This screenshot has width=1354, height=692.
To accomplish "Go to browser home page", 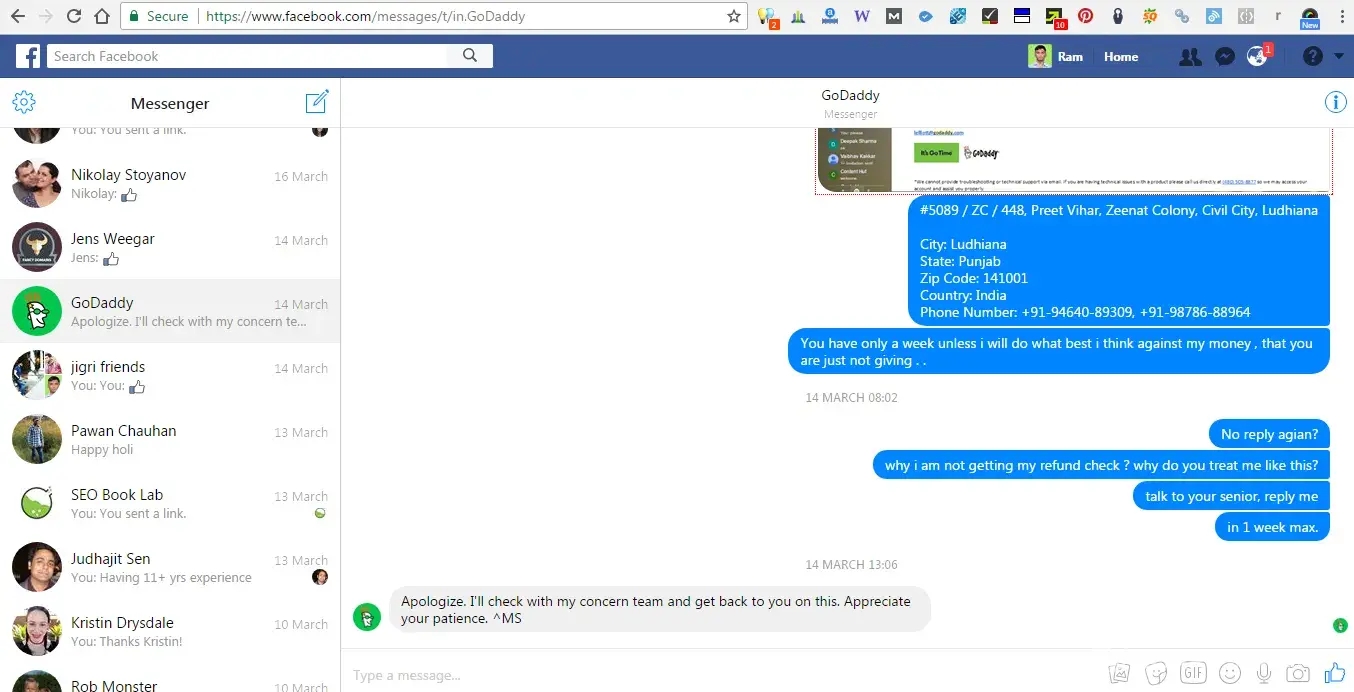I will coord(101,16).
